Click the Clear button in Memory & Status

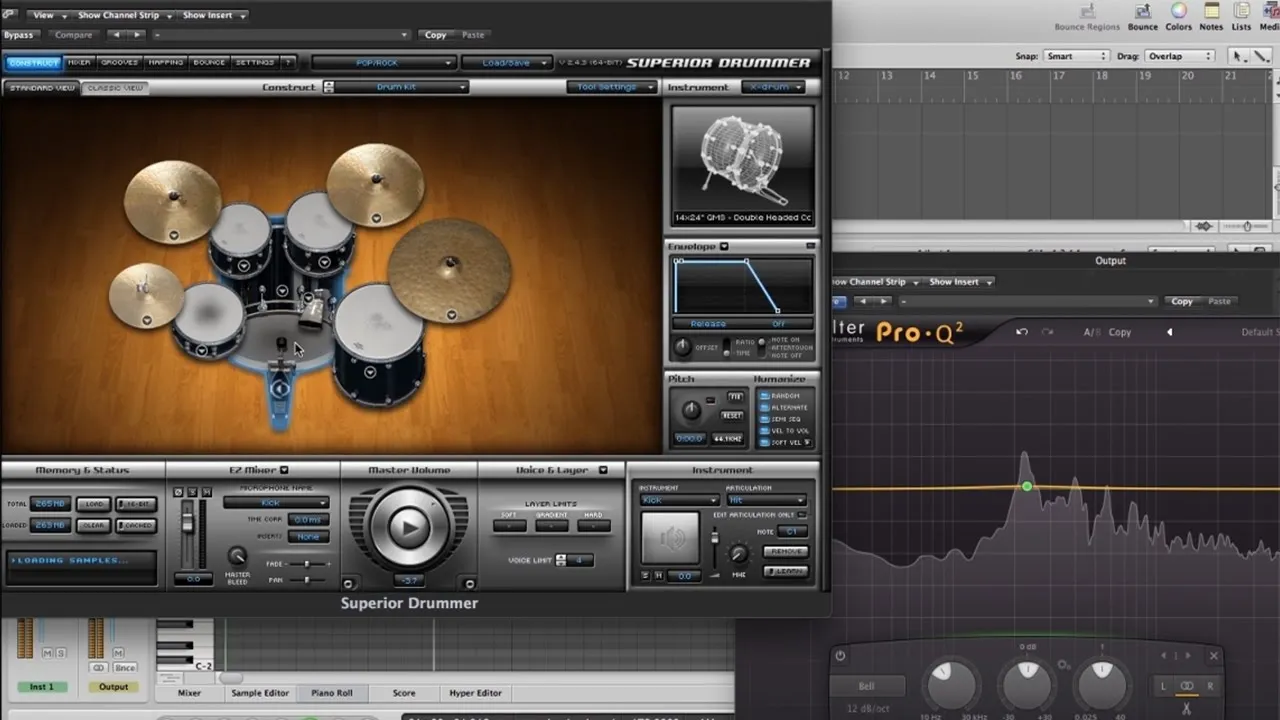[94, 525]
